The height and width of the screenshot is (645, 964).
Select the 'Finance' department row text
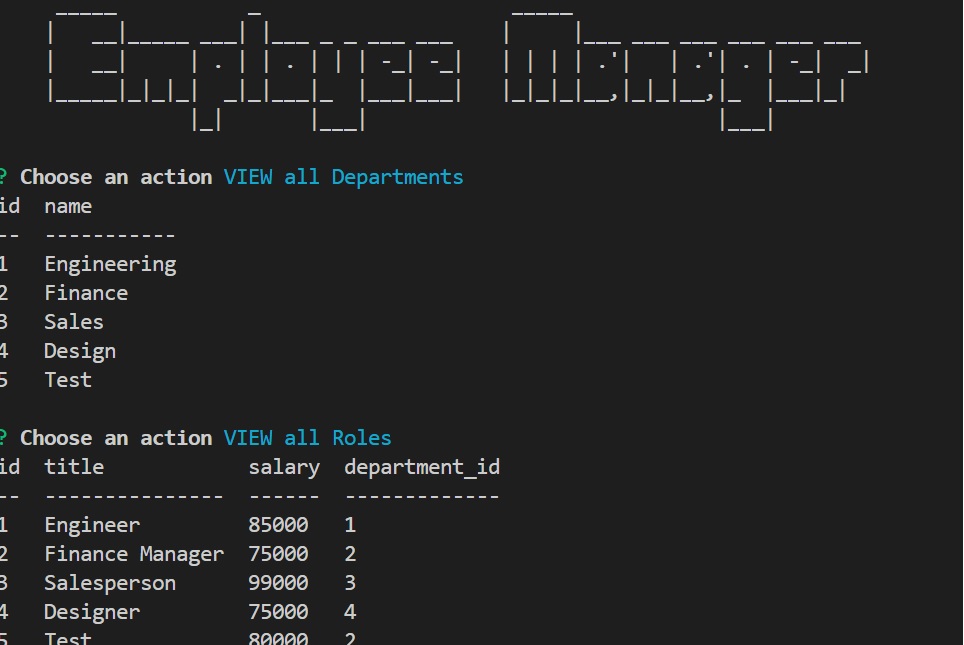pos(86,293)
